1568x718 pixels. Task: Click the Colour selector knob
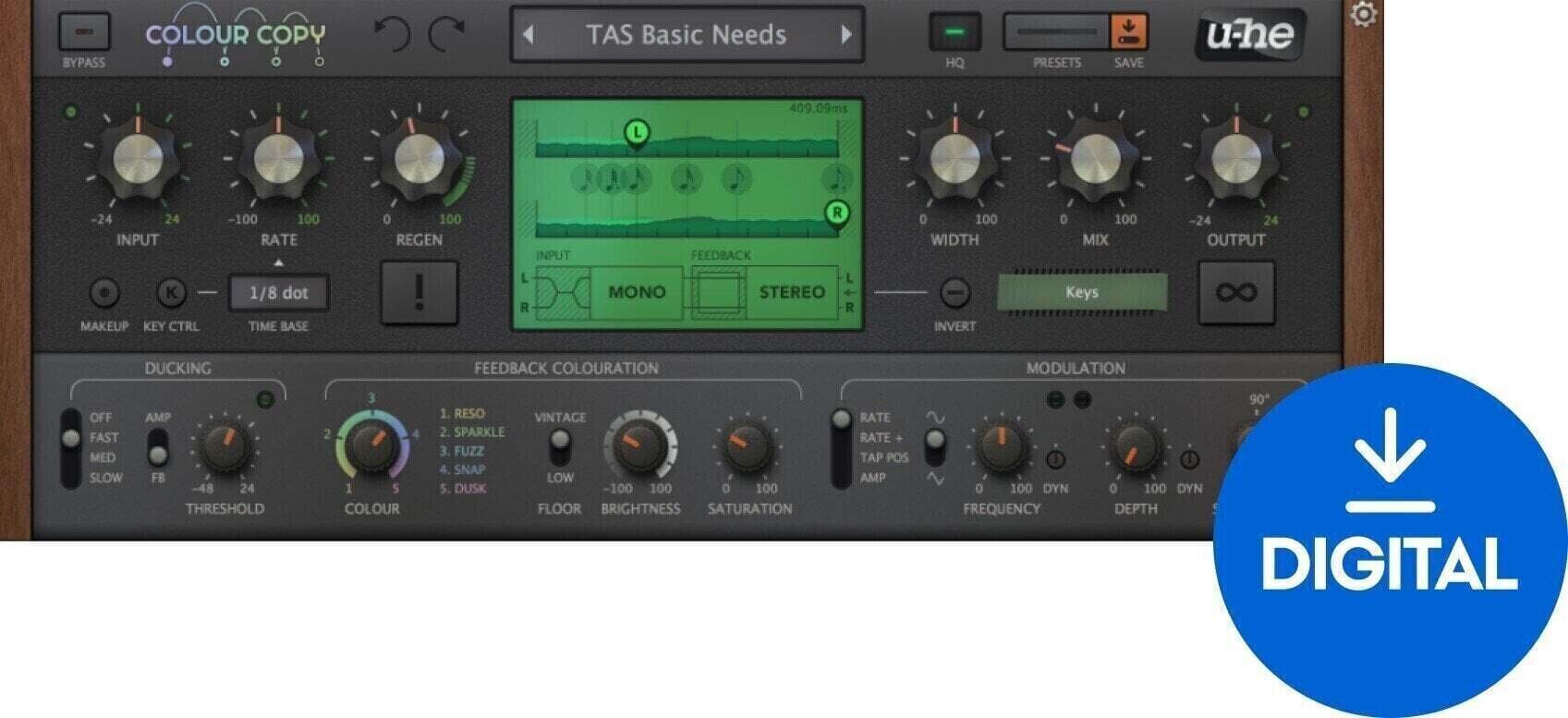(372, 444)
